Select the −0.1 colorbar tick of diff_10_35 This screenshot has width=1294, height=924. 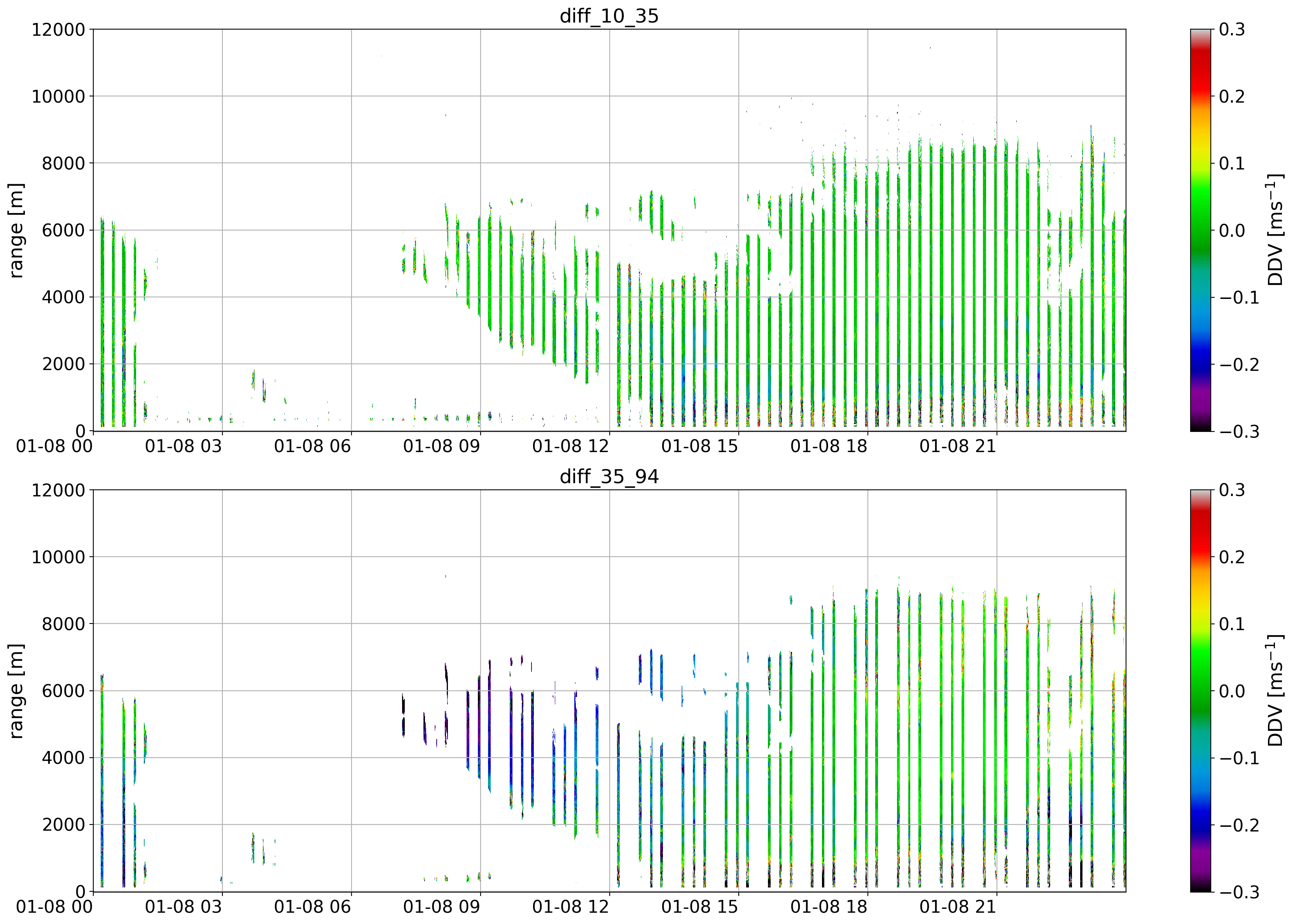pyautogui.click(x=1239, y=297)
